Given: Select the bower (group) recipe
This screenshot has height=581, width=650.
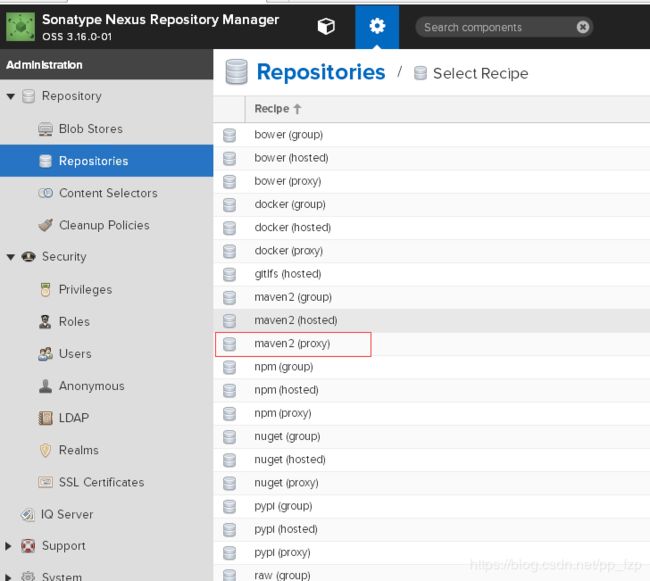Looking at the screenshot, I should (x=432, y=135).
